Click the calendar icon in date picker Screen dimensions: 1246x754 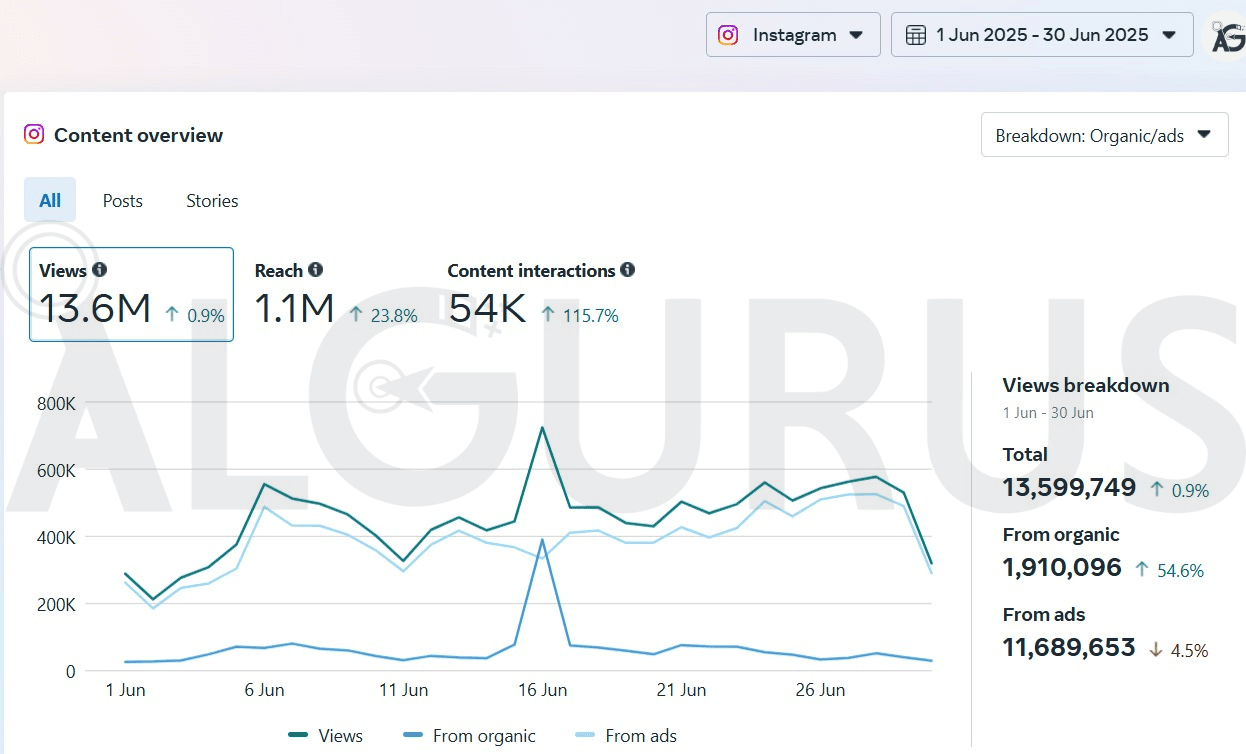915,35
